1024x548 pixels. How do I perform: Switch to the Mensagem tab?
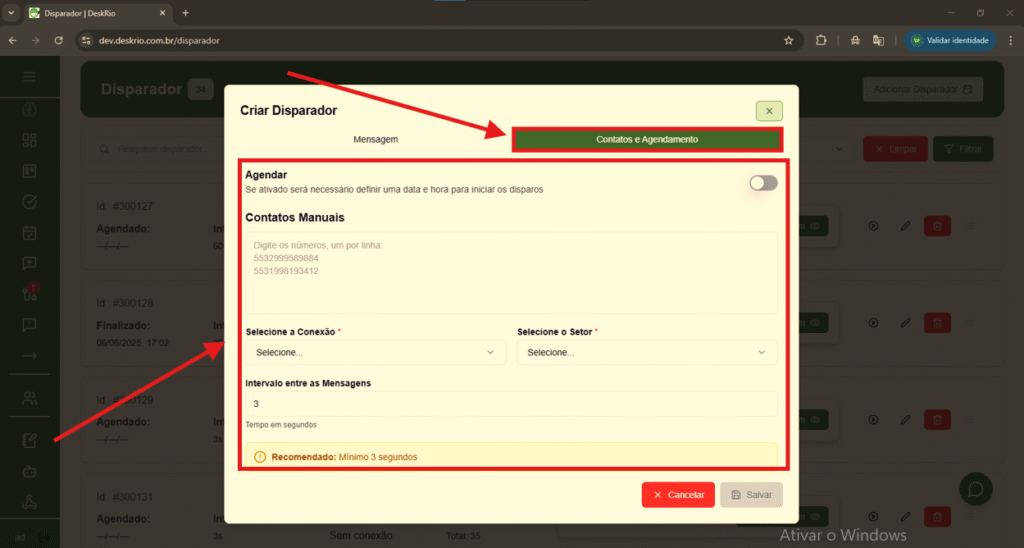375,140
